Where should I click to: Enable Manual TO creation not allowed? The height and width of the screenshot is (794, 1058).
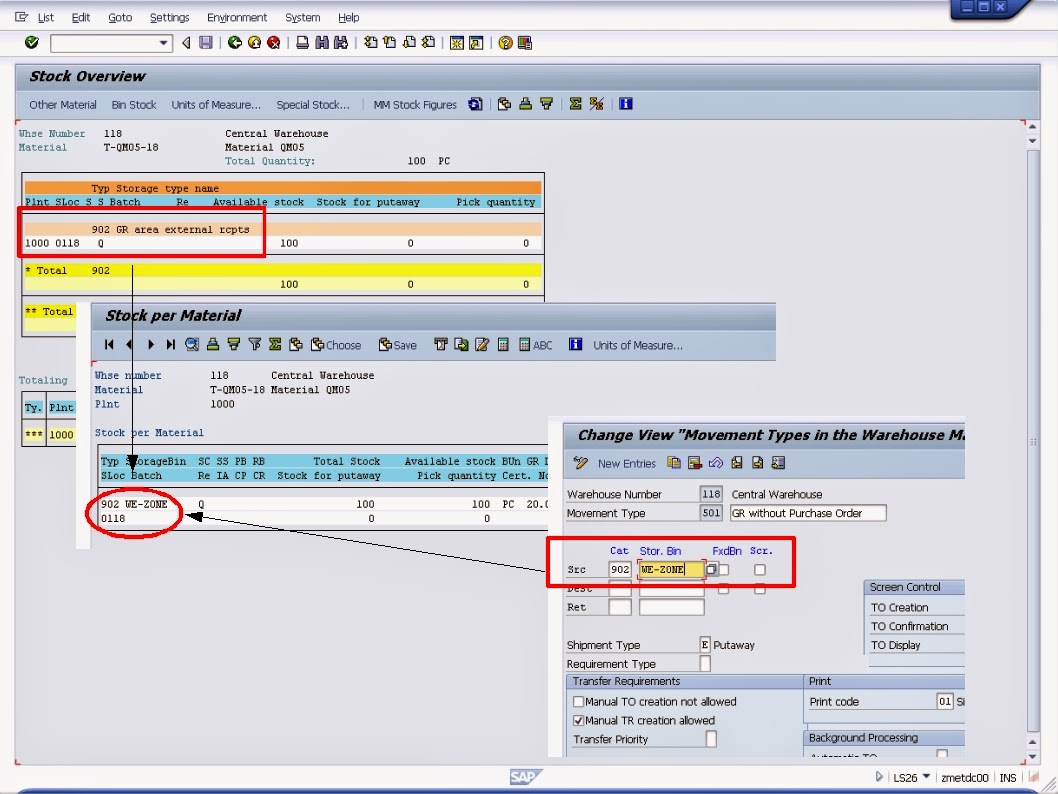click(x=579, y=702)
